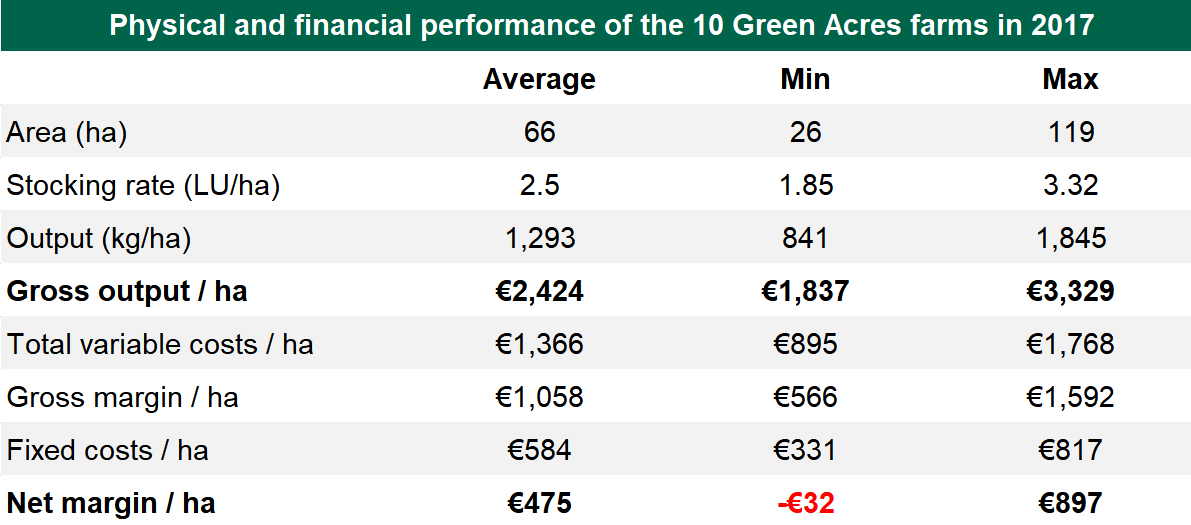Click Total variable costs / ha label

(160, 345)
